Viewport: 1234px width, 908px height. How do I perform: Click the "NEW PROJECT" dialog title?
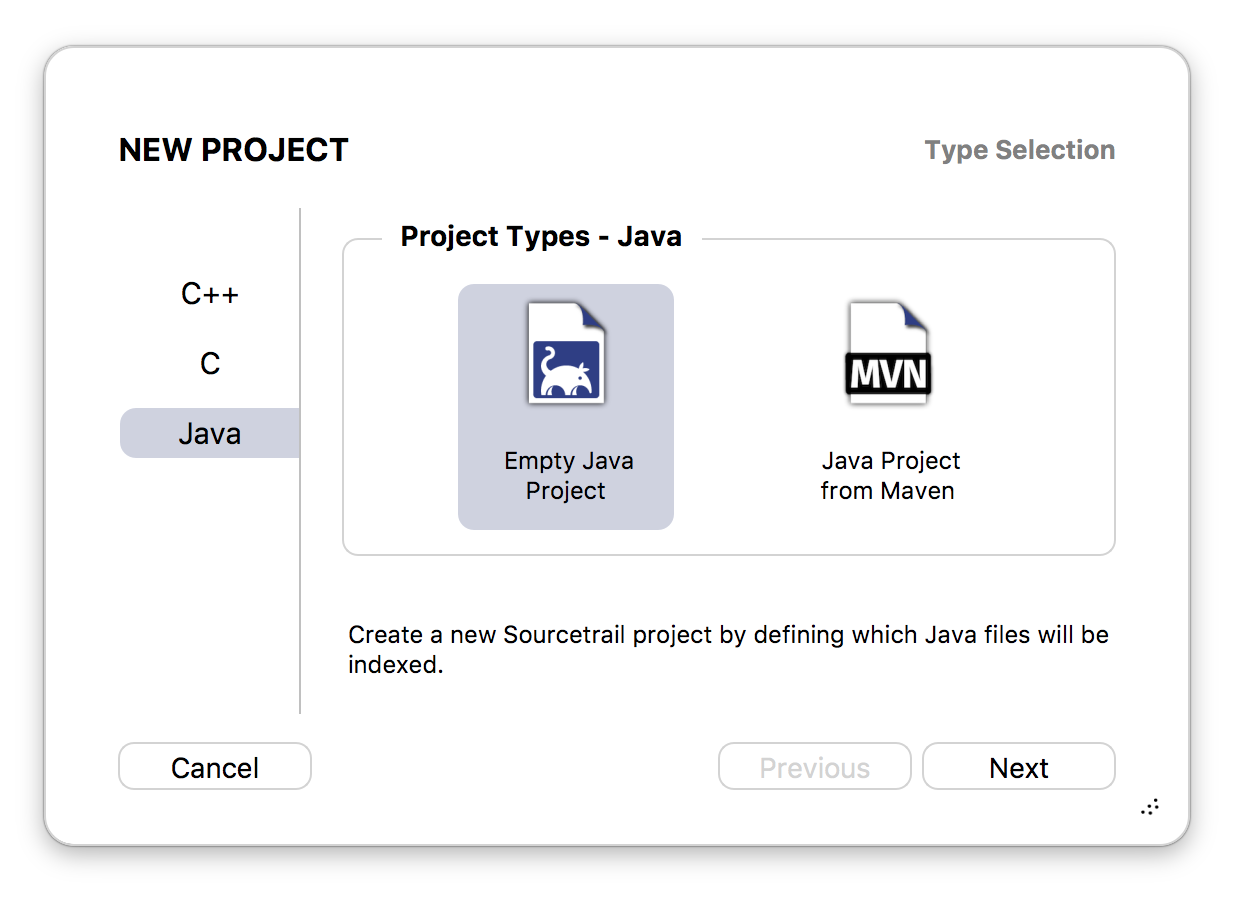(x=234, y=150)
